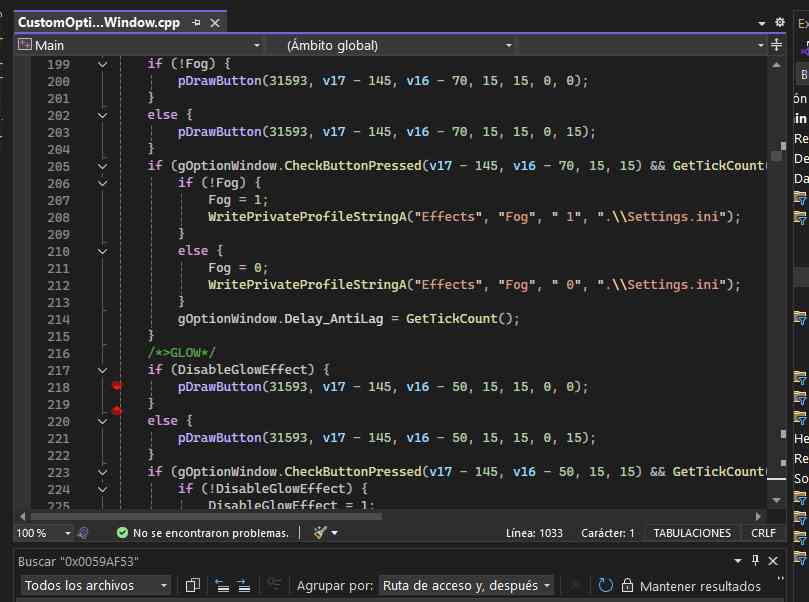
Task: Toggle the lock 'Mantener resultados' button
Action: [691, 586]
